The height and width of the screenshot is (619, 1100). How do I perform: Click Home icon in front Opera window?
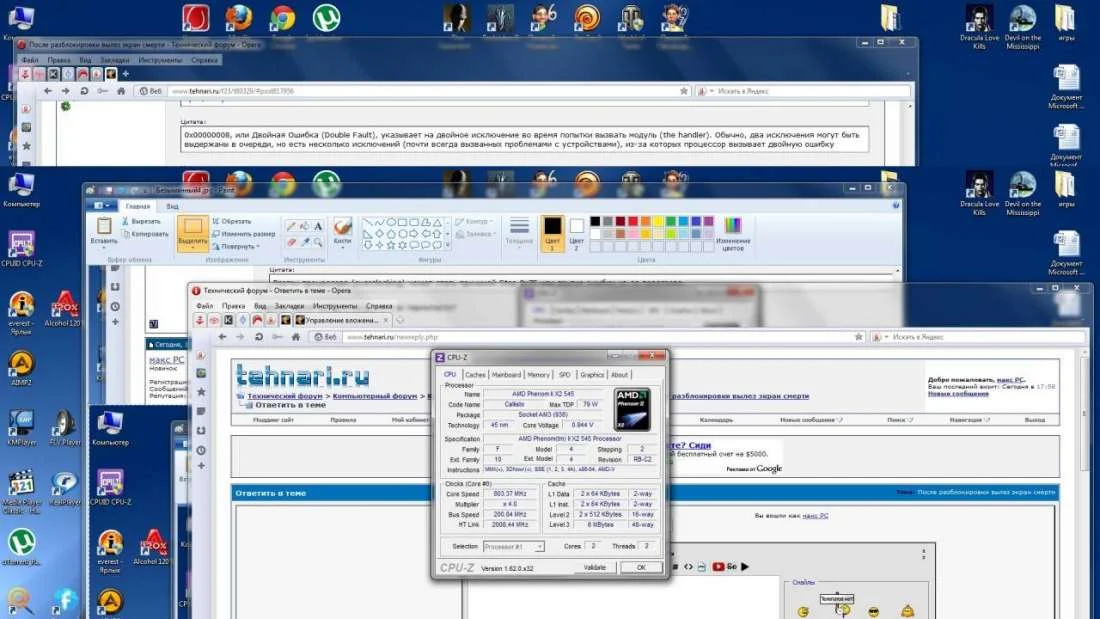click(296, 337)
